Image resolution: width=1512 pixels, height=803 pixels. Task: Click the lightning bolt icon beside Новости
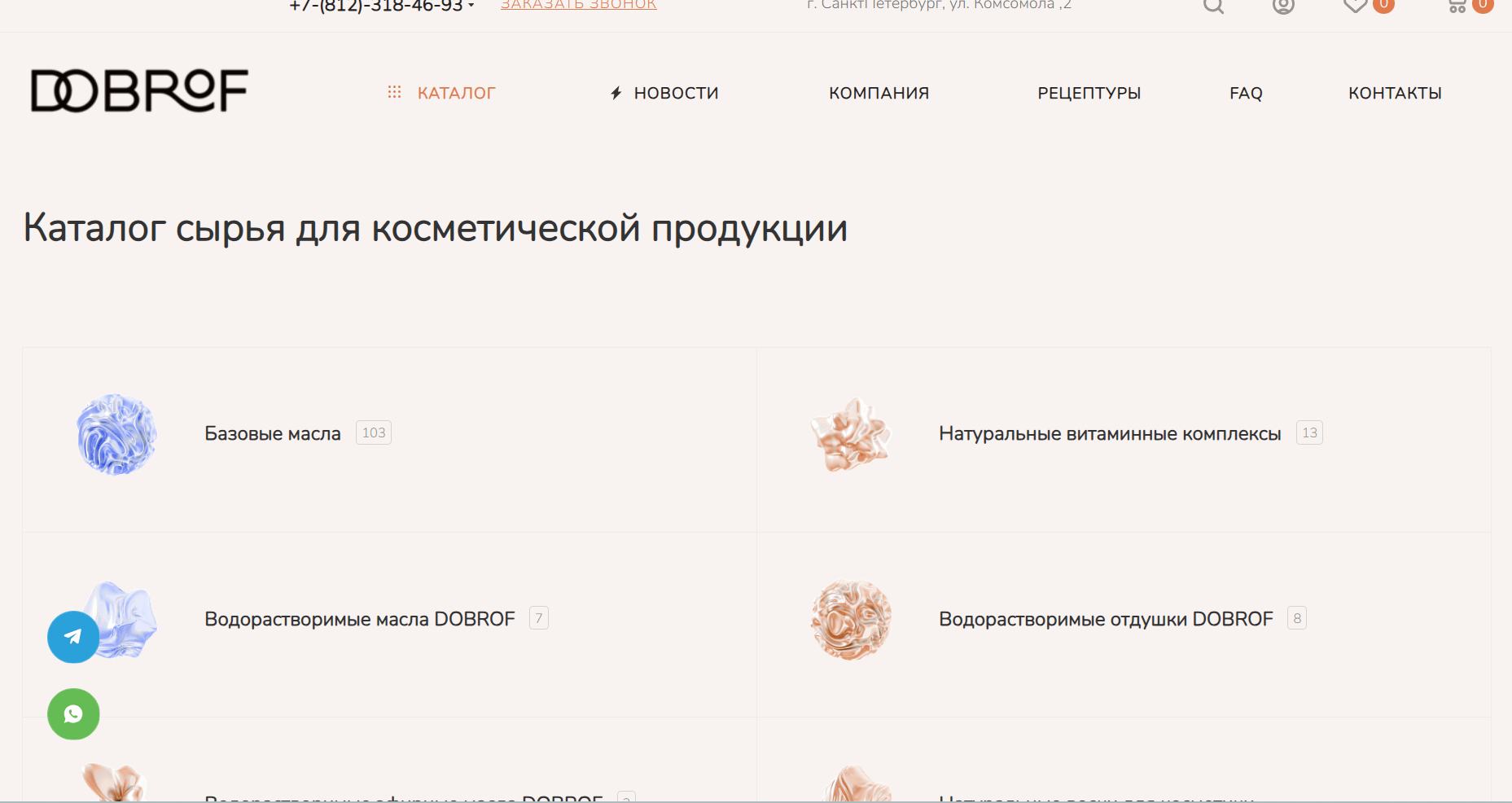pos(616,93)
